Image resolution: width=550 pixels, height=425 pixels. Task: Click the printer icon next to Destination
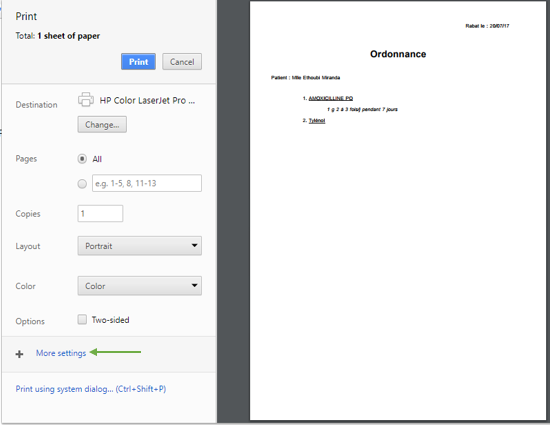click(x=86, y=100)
